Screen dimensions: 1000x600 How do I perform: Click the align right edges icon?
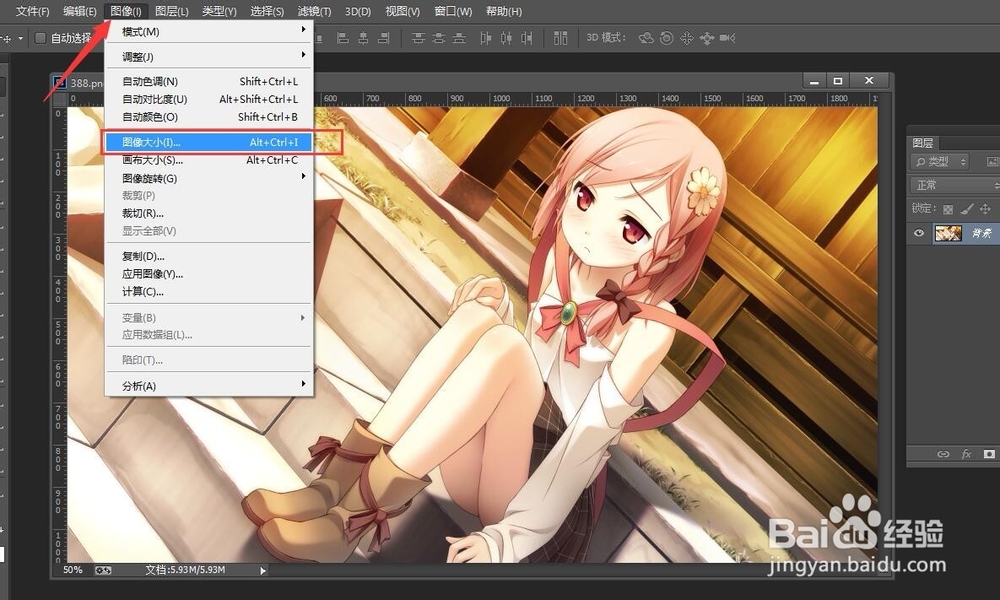(383, 38)
